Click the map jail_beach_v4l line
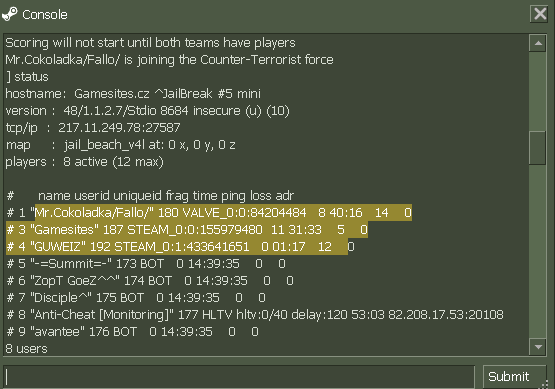555x389 pixels. (120, 145)
